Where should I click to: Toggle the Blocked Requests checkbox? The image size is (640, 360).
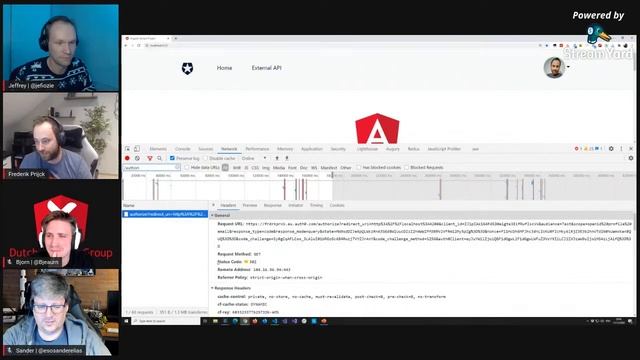click(x=407, y=167)
